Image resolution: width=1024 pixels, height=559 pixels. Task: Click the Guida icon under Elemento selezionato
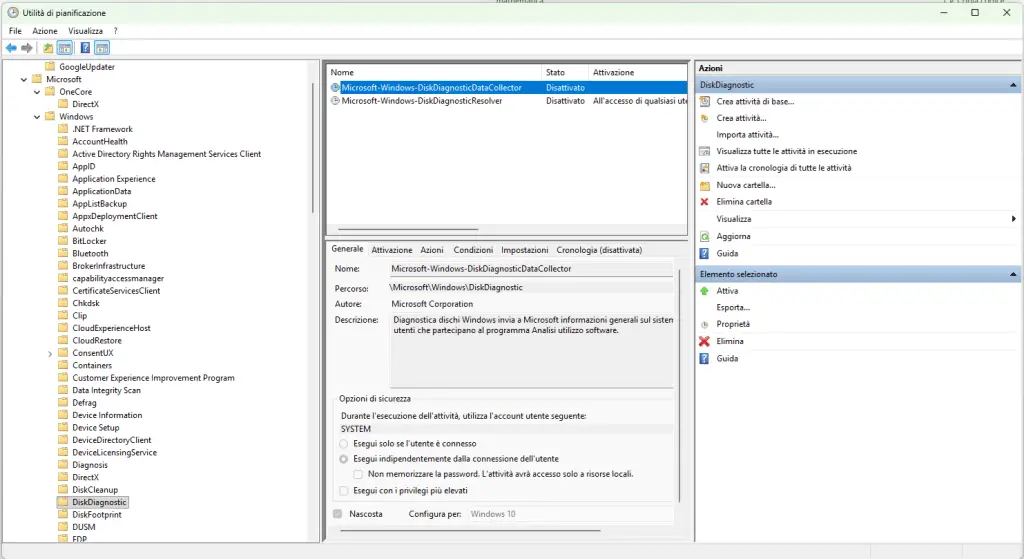click(705, 359)
